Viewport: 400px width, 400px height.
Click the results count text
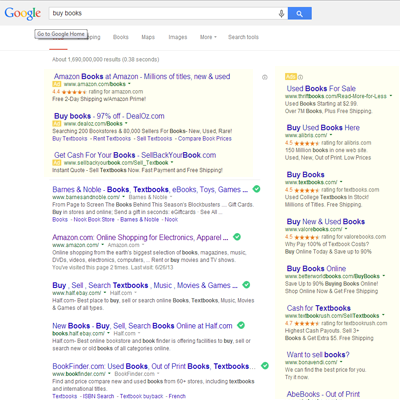tap(106, 59)
